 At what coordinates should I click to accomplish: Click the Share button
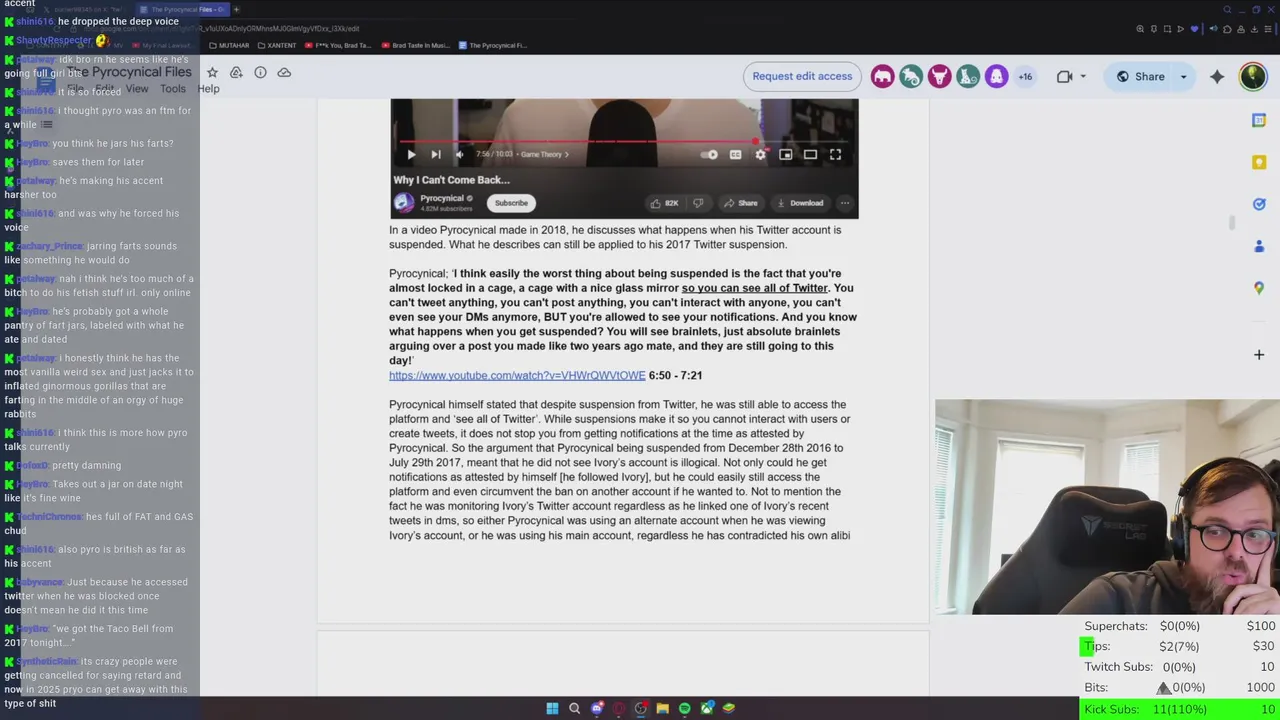pyautogui.click(x=1140, y=77)
